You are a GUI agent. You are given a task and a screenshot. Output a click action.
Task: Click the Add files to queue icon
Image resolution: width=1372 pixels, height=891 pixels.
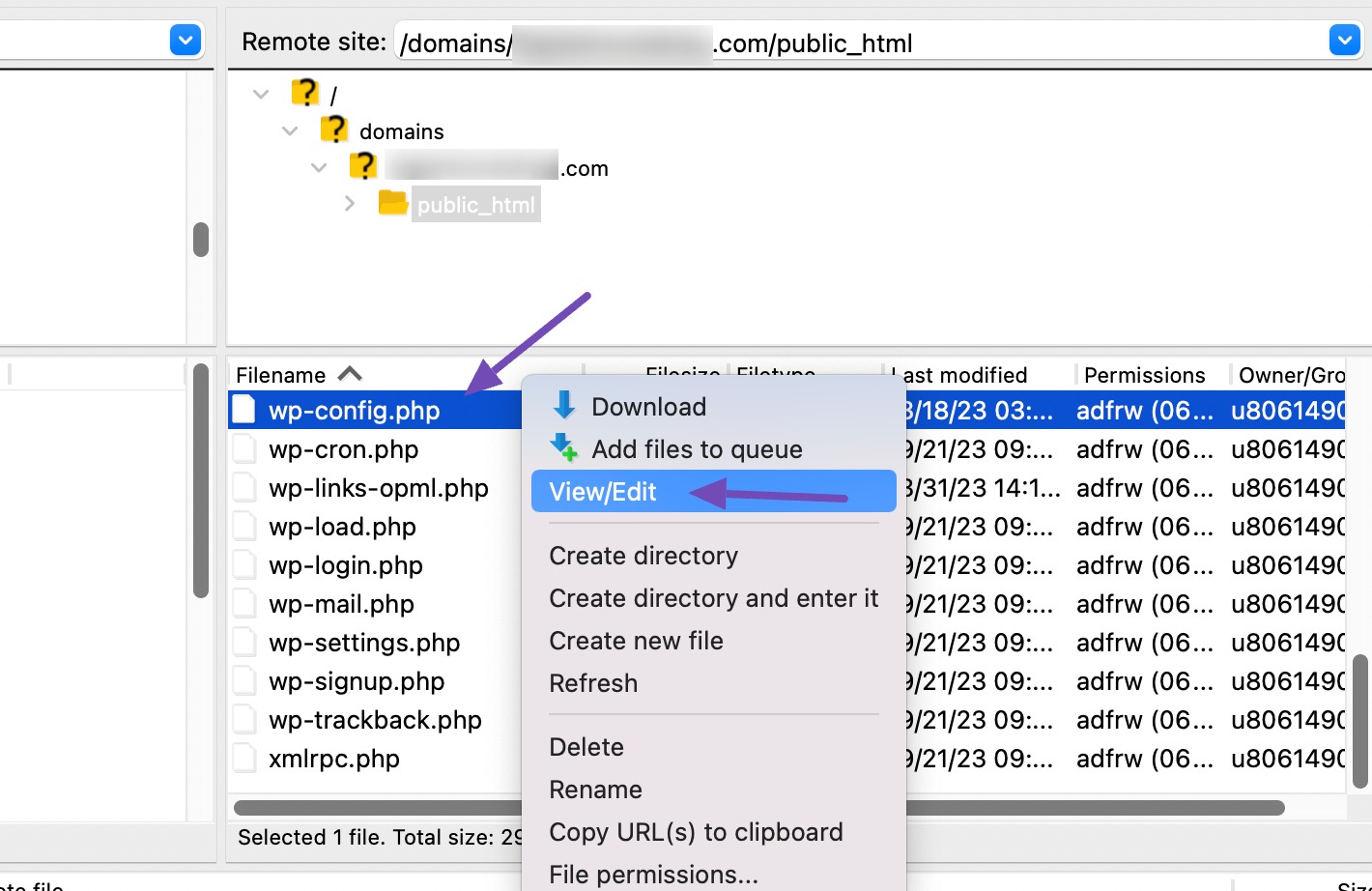point(564,447)
